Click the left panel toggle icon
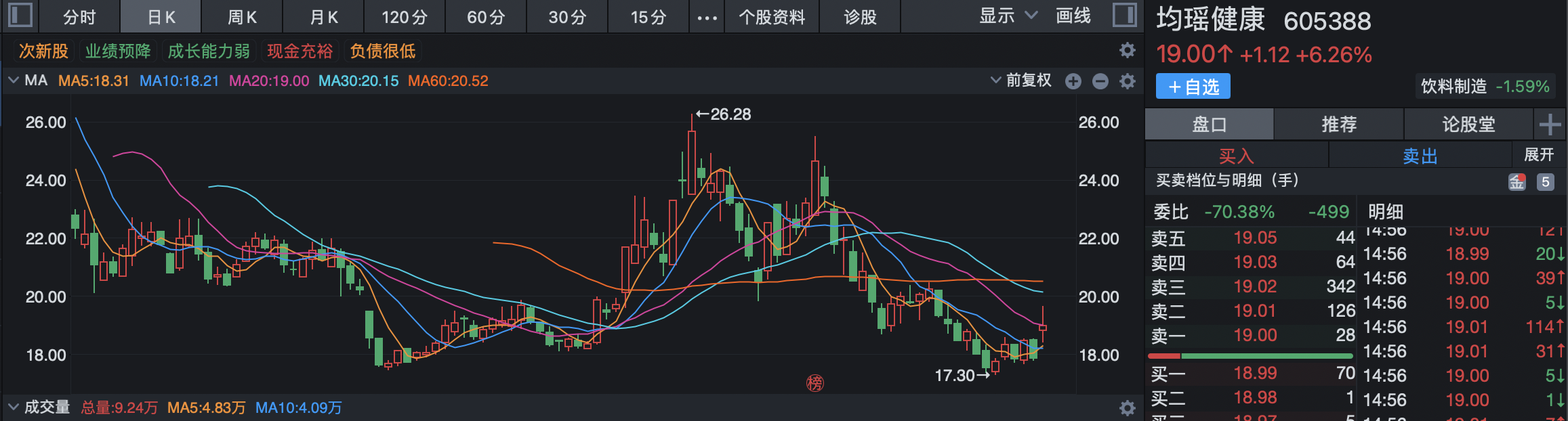 (x=20, y=16)
